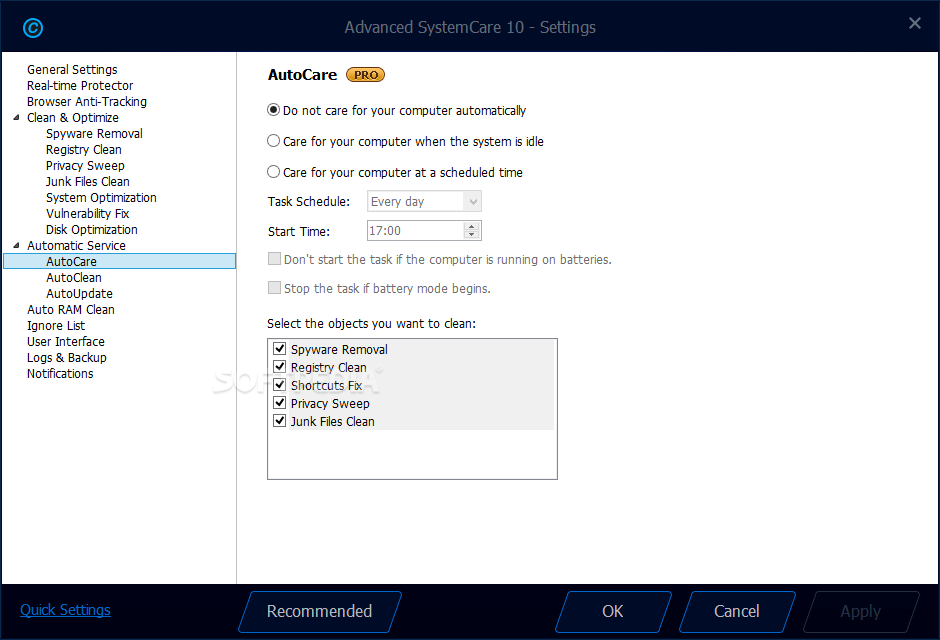Click the PRO badge next to AutoCare
The width and height of the screenshot is (940, 640).
click(366, 75)
